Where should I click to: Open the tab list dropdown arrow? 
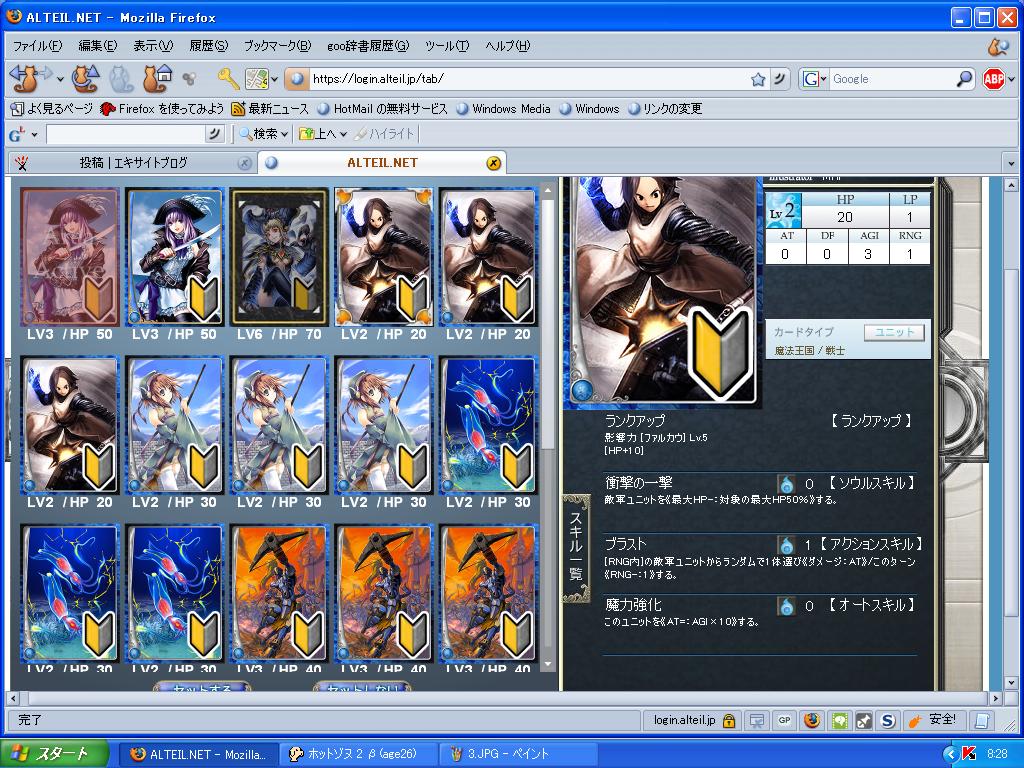[x=1011, y=163]
